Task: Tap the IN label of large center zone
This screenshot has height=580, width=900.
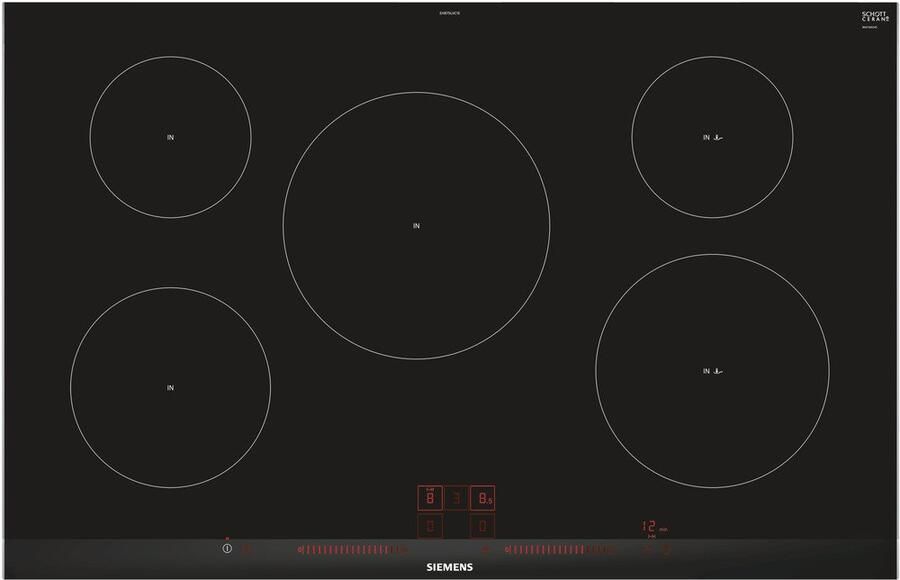Action: click(416, 226)
